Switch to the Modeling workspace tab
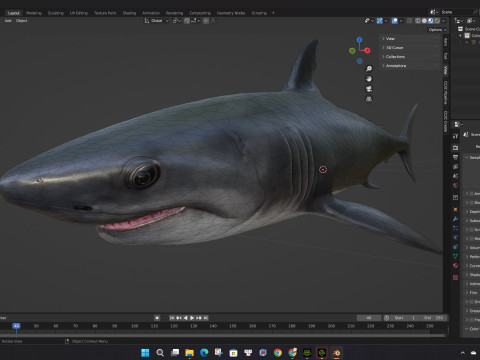The height and width of the screenshot is (360, 480). 34,13
